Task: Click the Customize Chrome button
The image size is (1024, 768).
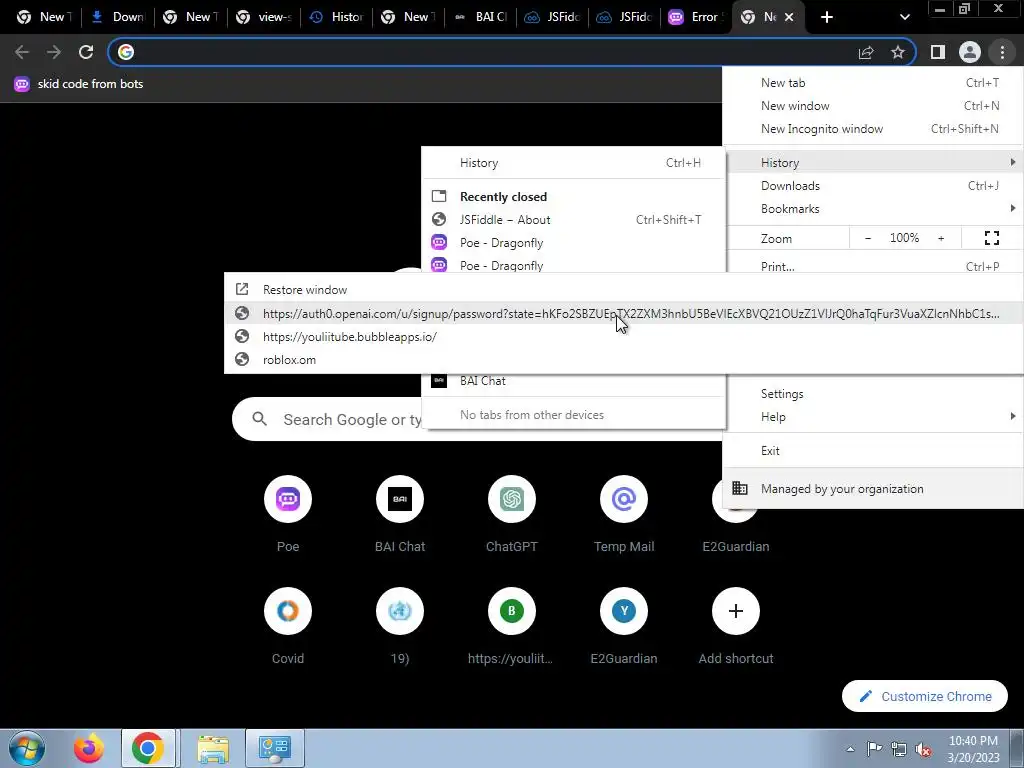Action: (925, 696)
